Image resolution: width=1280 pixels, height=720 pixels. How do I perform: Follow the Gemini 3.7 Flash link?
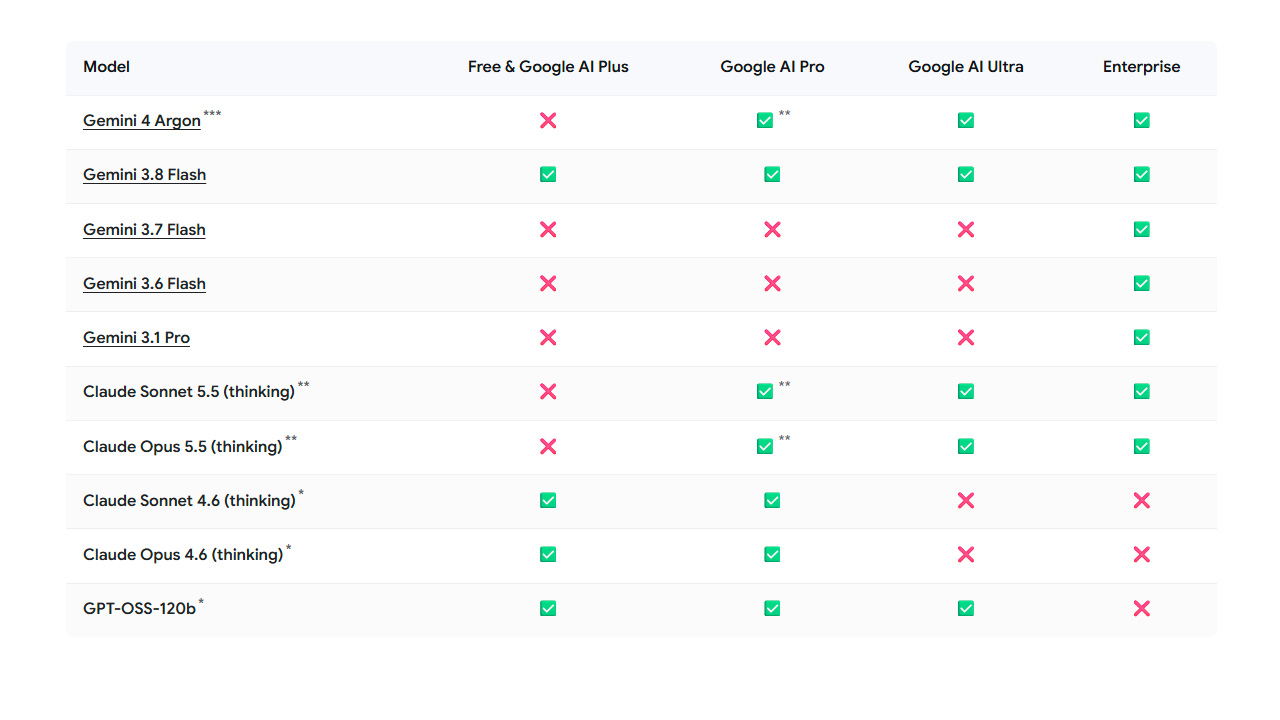point(144,230)
